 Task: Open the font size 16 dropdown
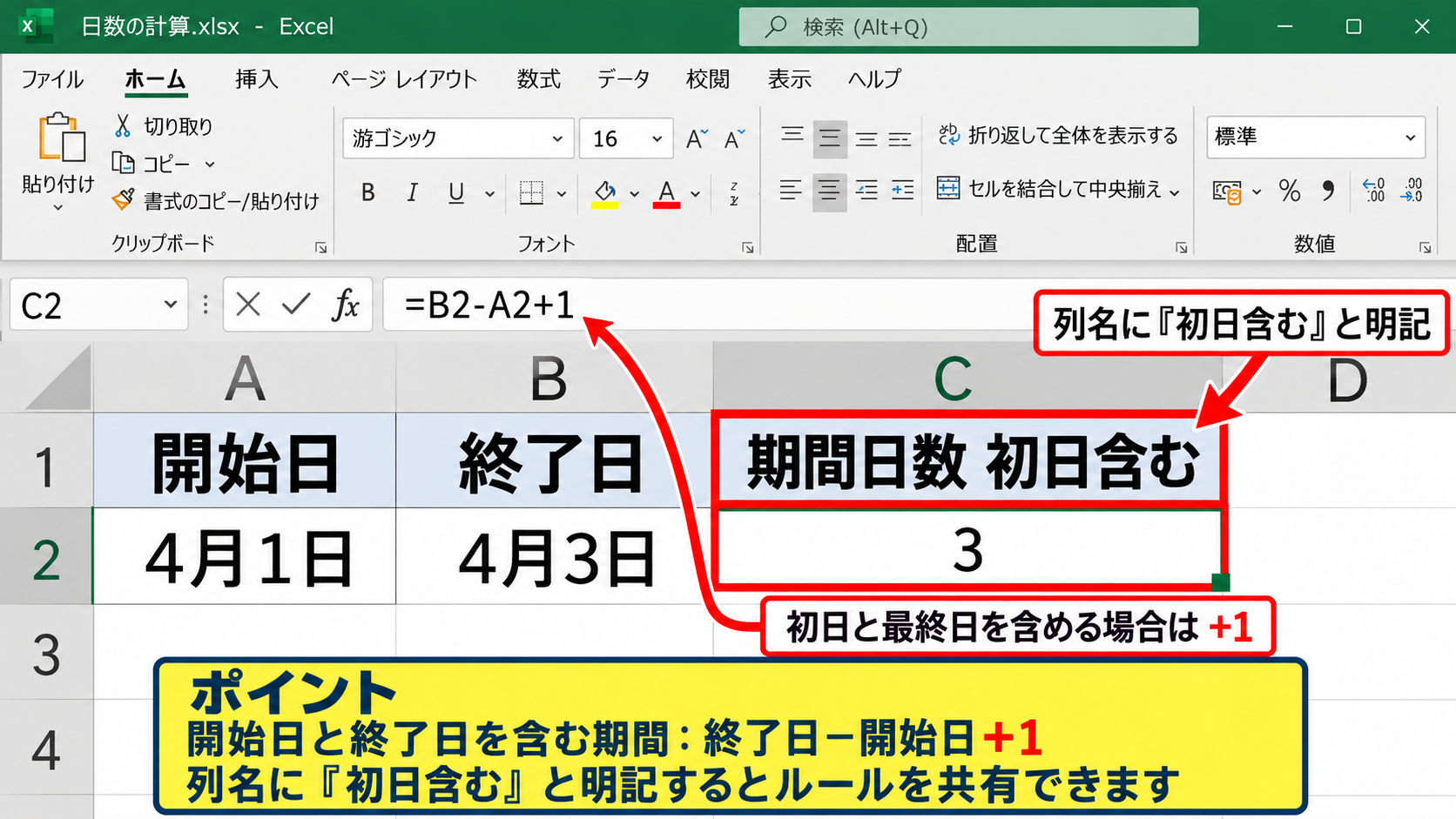pyautogui.click(x=657, y=138)
